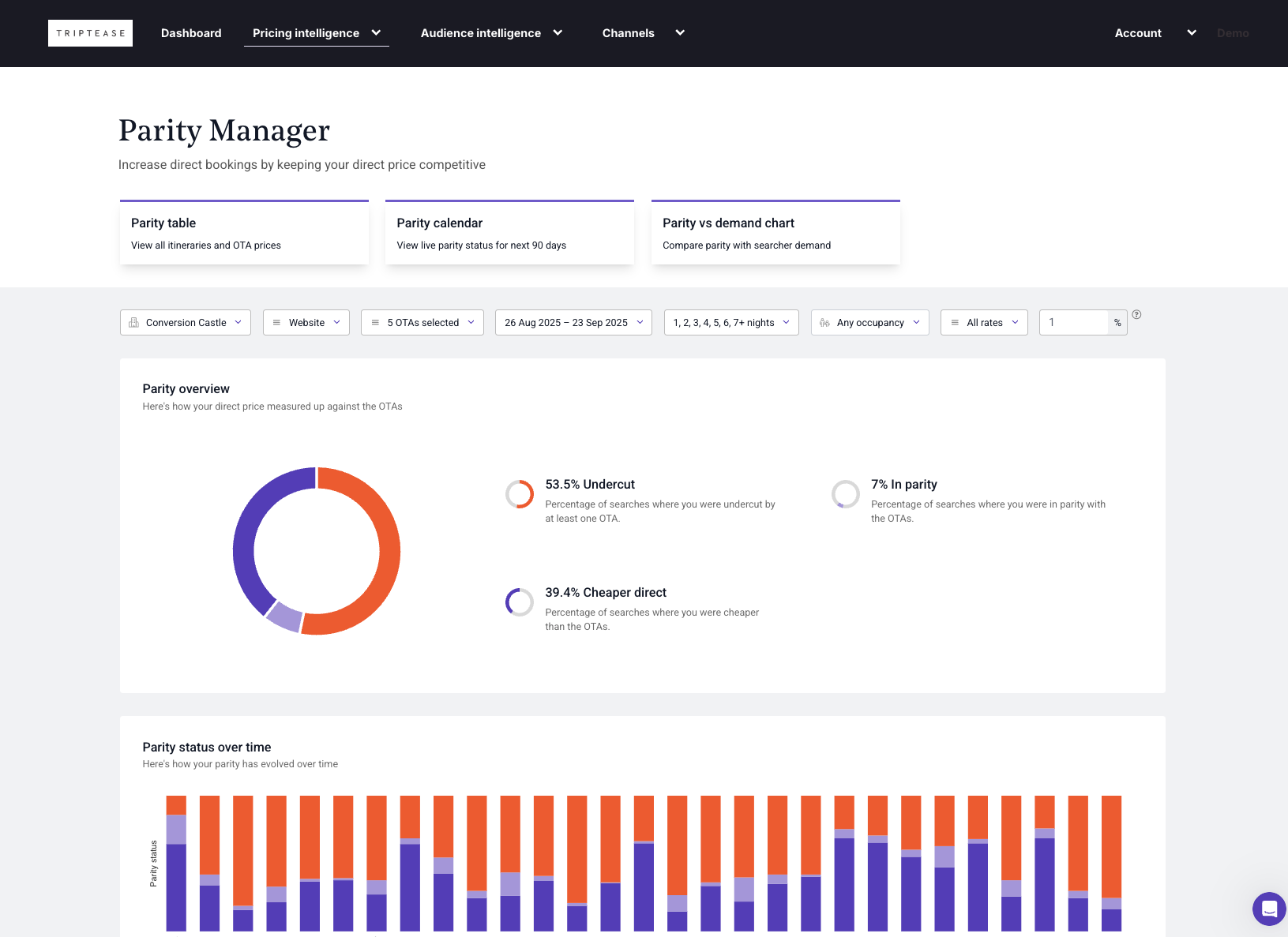Expand the Pricing intelligence menu
Image resolution: width=1288 pixels, height=937 pixels.
(x=316, y=33)
